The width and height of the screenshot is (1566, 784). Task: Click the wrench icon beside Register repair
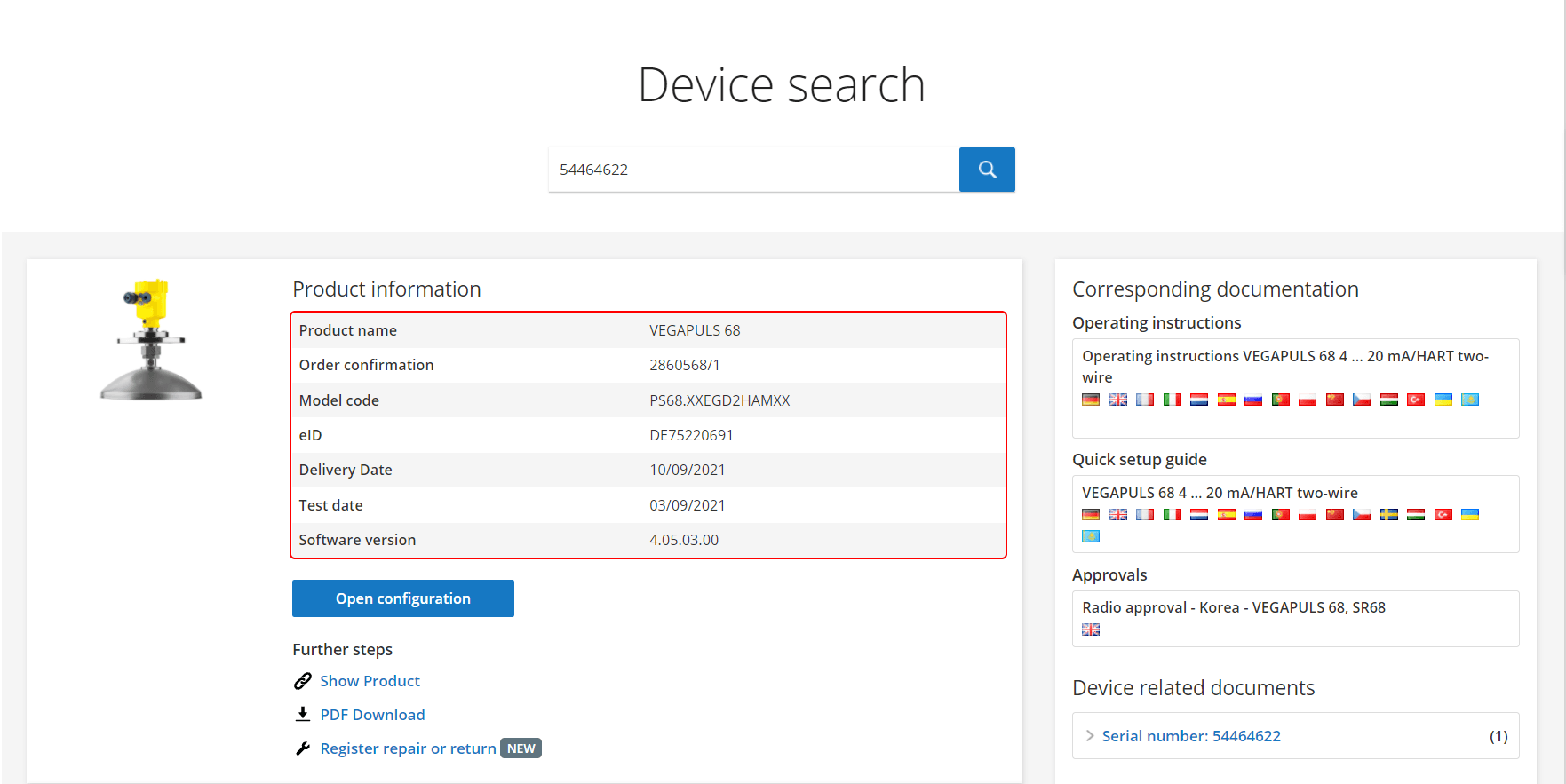click(303, 748)
